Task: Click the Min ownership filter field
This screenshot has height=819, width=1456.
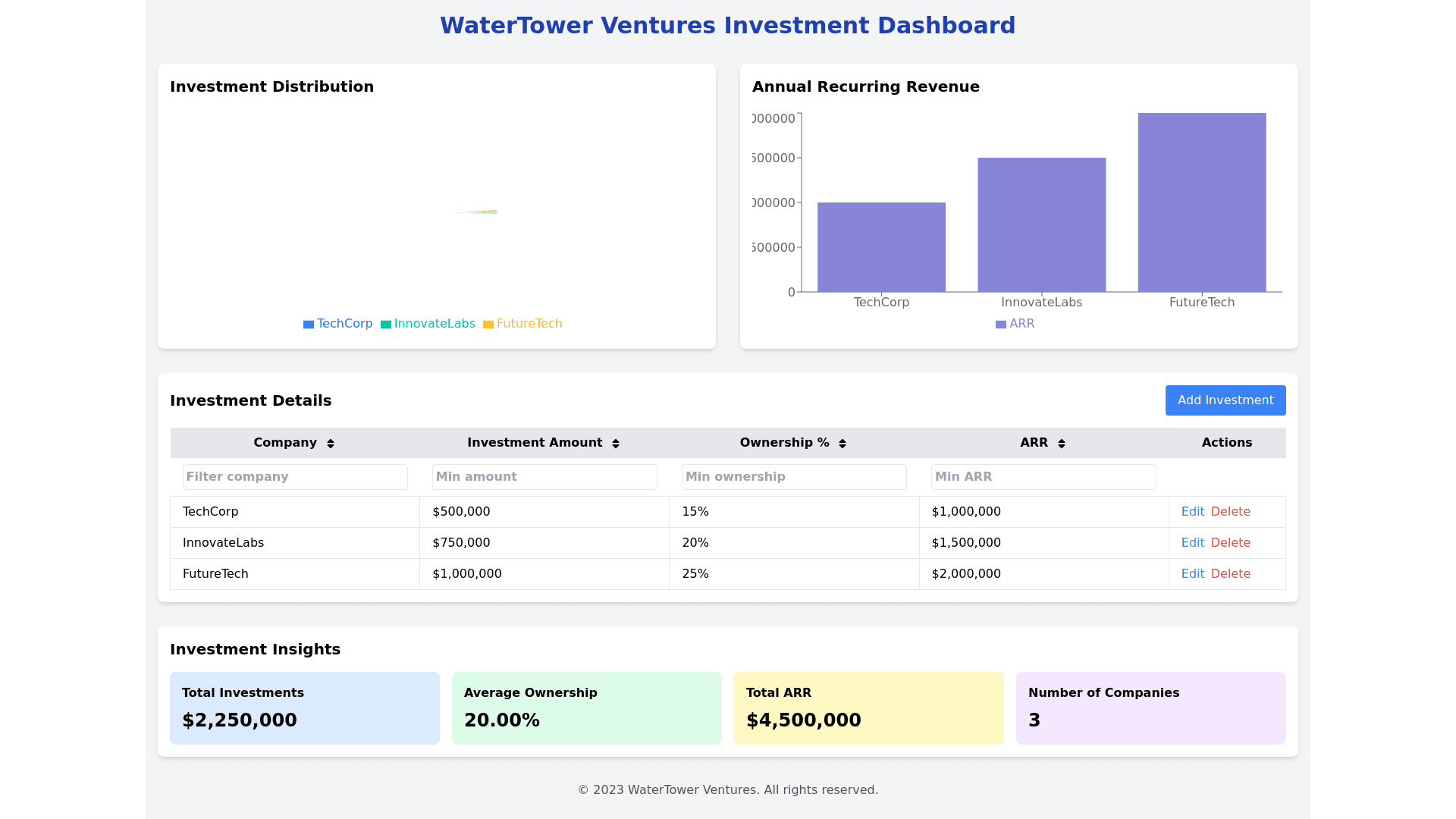Action: (x=794, y=477)
